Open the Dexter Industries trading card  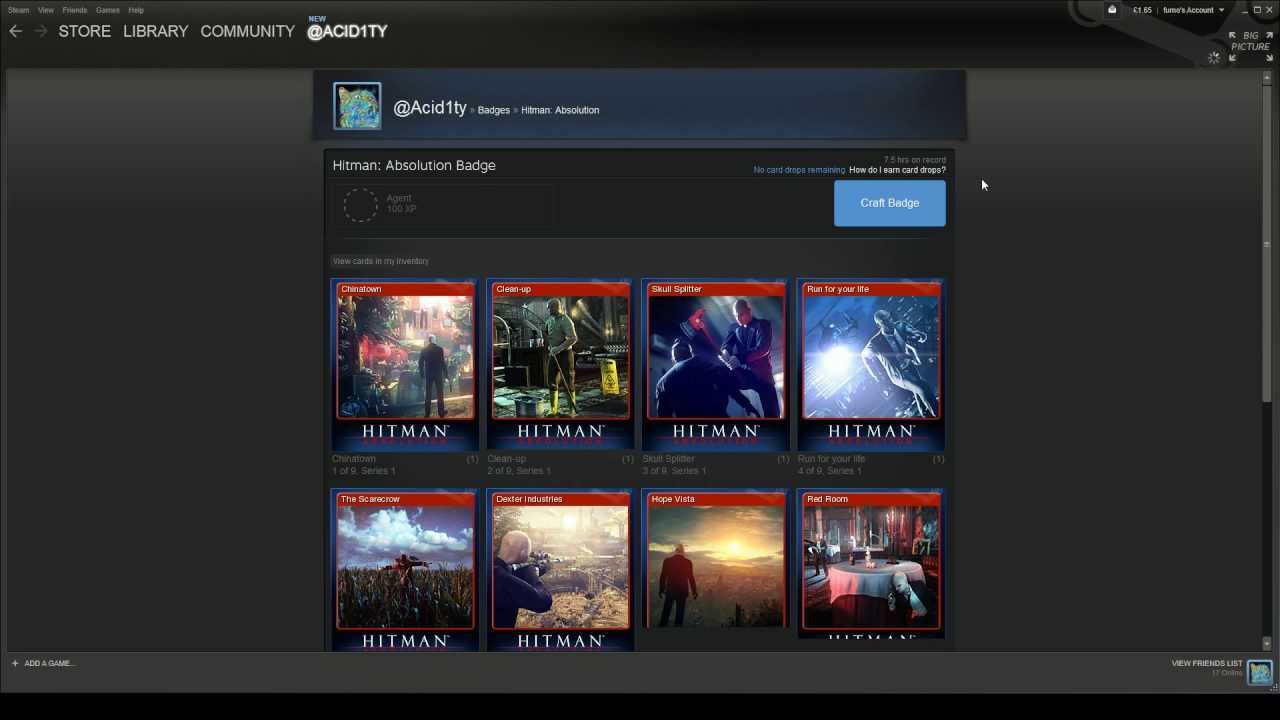(560, 570)
